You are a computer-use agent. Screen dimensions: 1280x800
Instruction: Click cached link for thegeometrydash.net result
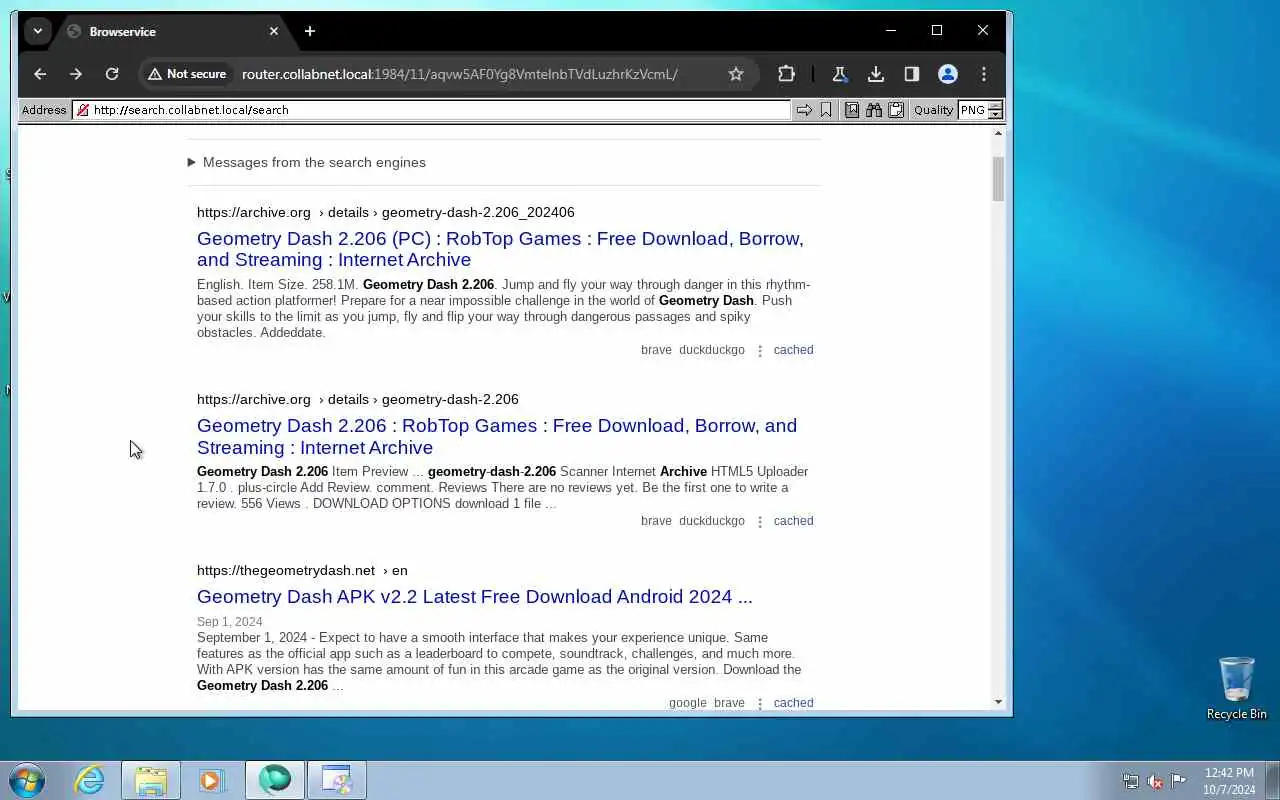coord(793,703)
